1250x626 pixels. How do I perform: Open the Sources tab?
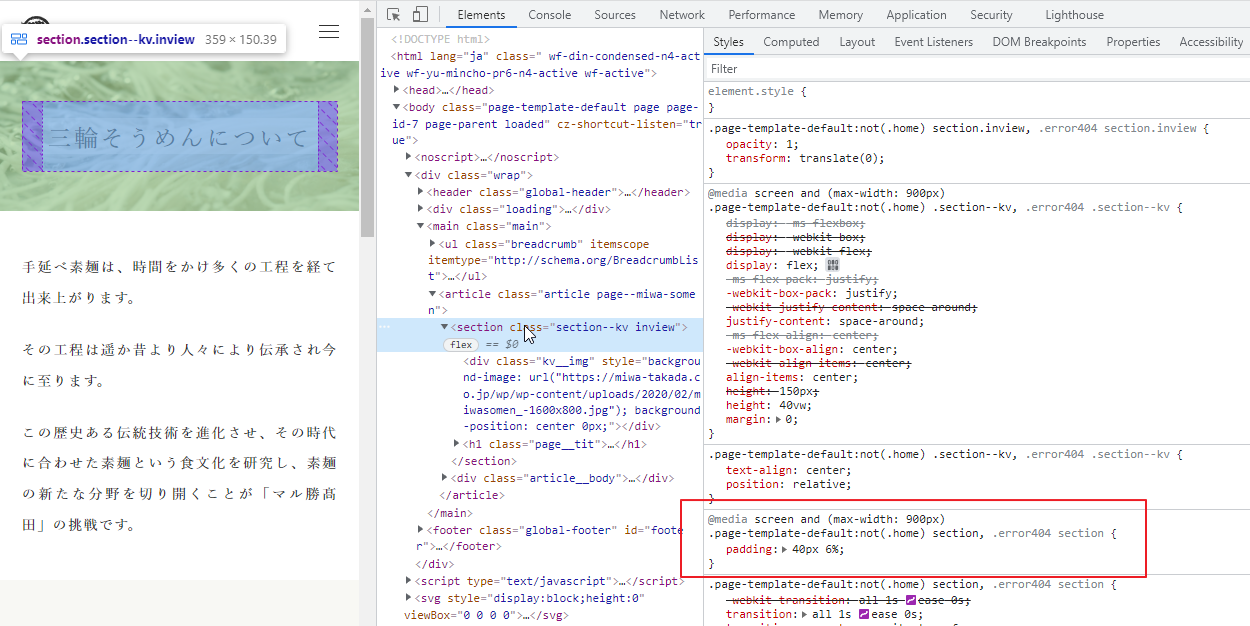click(615, 15)
